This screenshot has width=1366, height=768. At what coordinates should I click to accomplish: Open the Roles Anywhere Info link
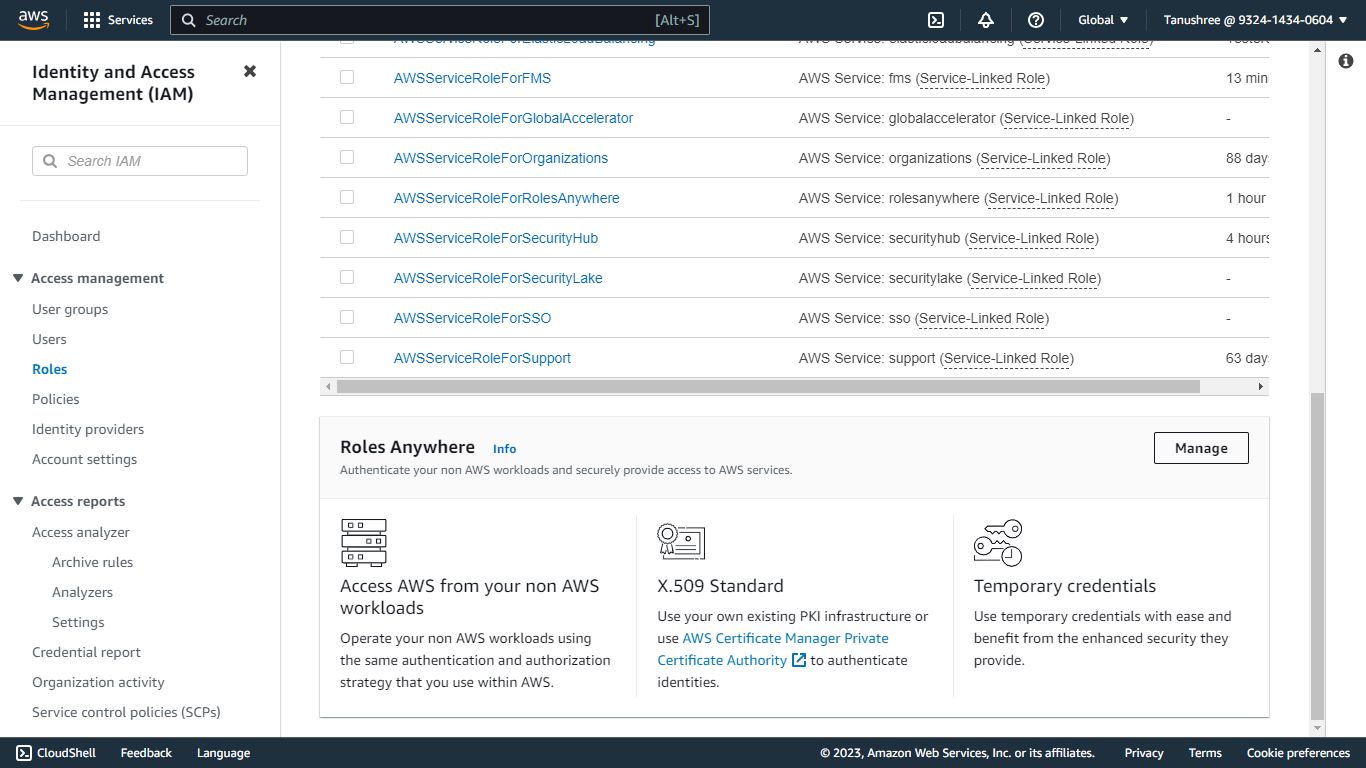pos(504,449)
